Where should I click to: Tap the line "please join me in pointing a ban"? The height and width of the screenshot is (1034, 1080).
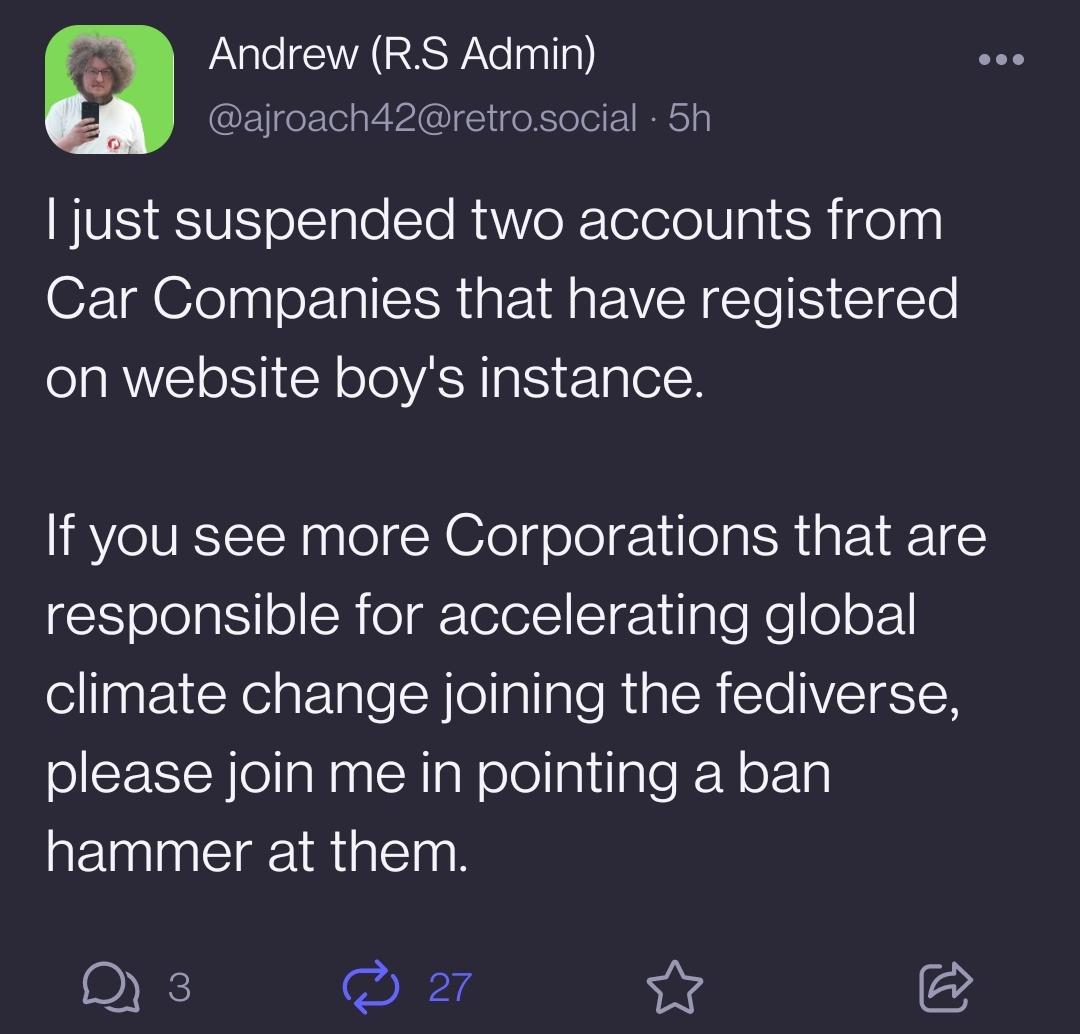(x=438, y=774)
